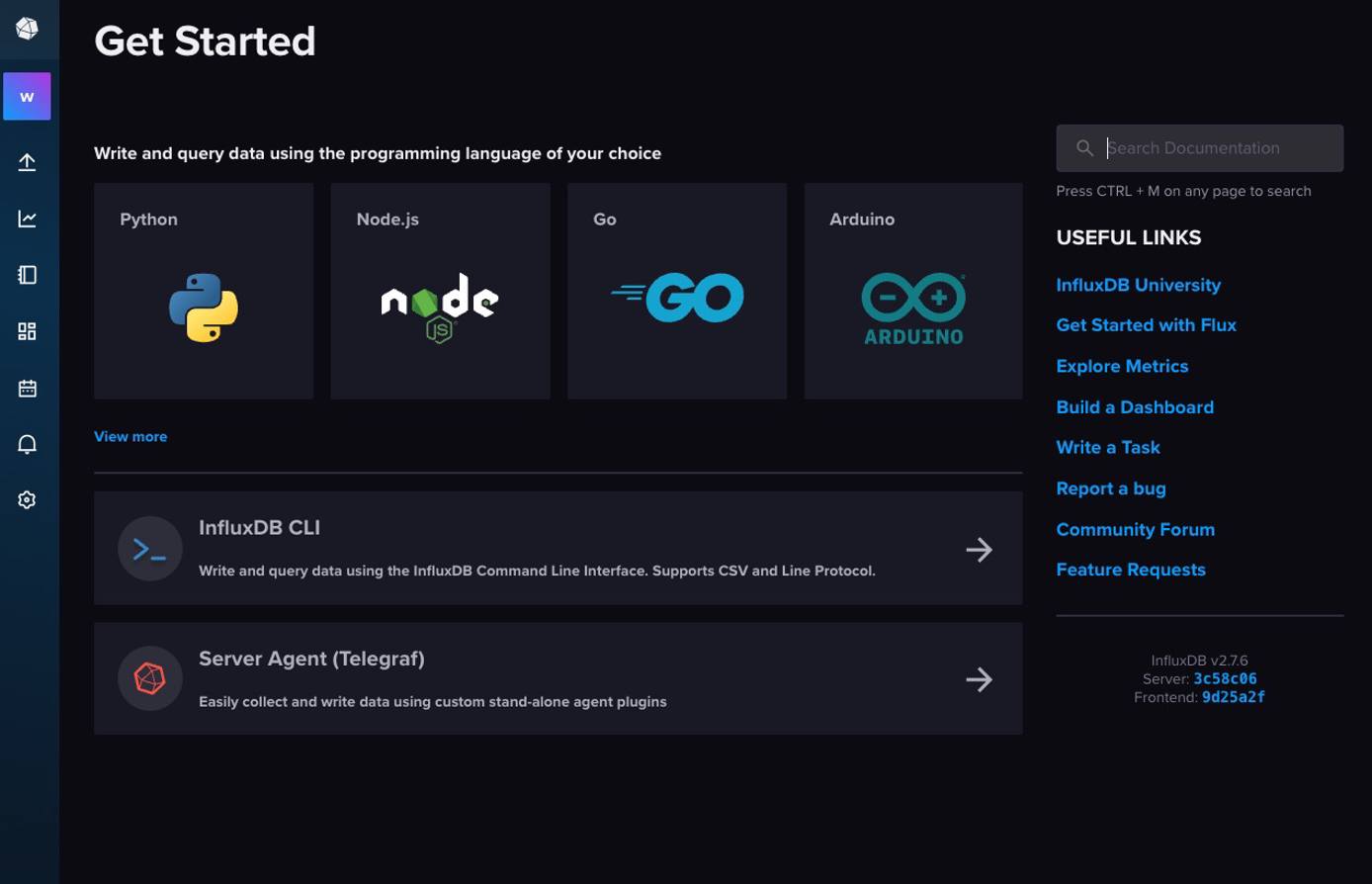The height and width of the screenshot is (884, 1372).
Task: Open the Alerts bell icon
Action: [x=27, y=444]
